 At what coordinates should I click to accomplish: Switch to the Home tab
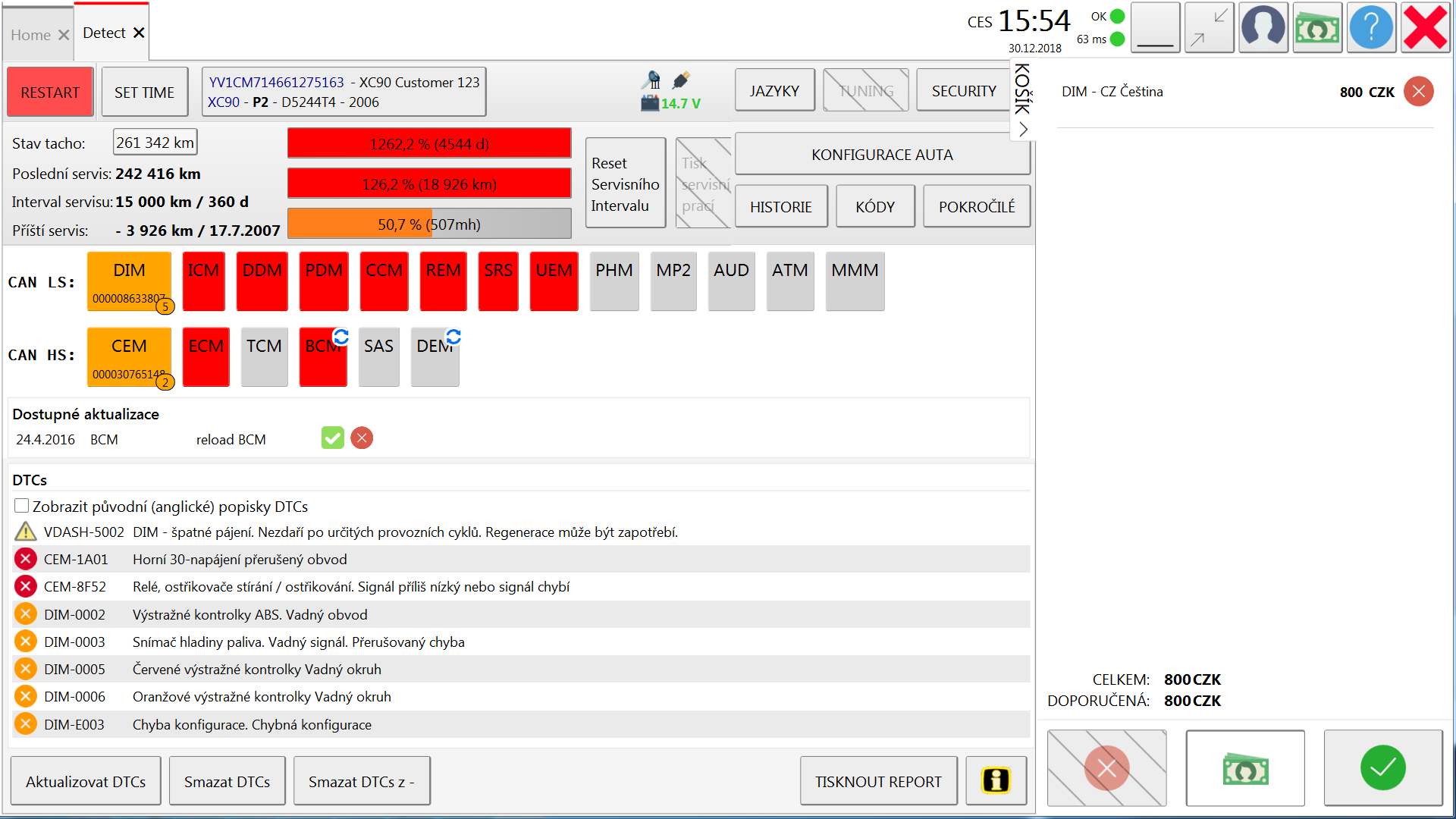tap(30, 35)
